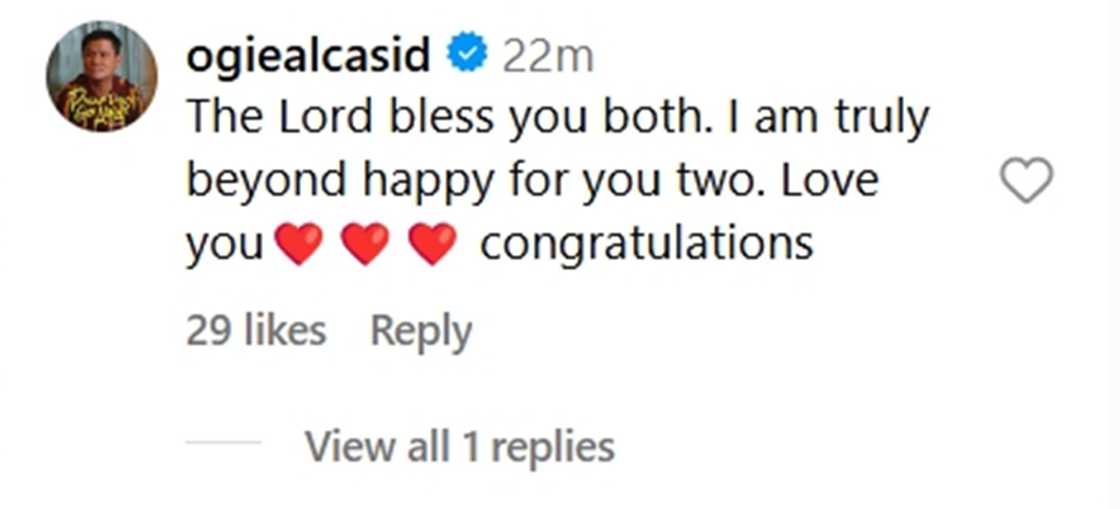This screenshot has height=509, width=1120.
Task: Reply to ogiealcasid's comment
Action: click(x=421, y=331)
